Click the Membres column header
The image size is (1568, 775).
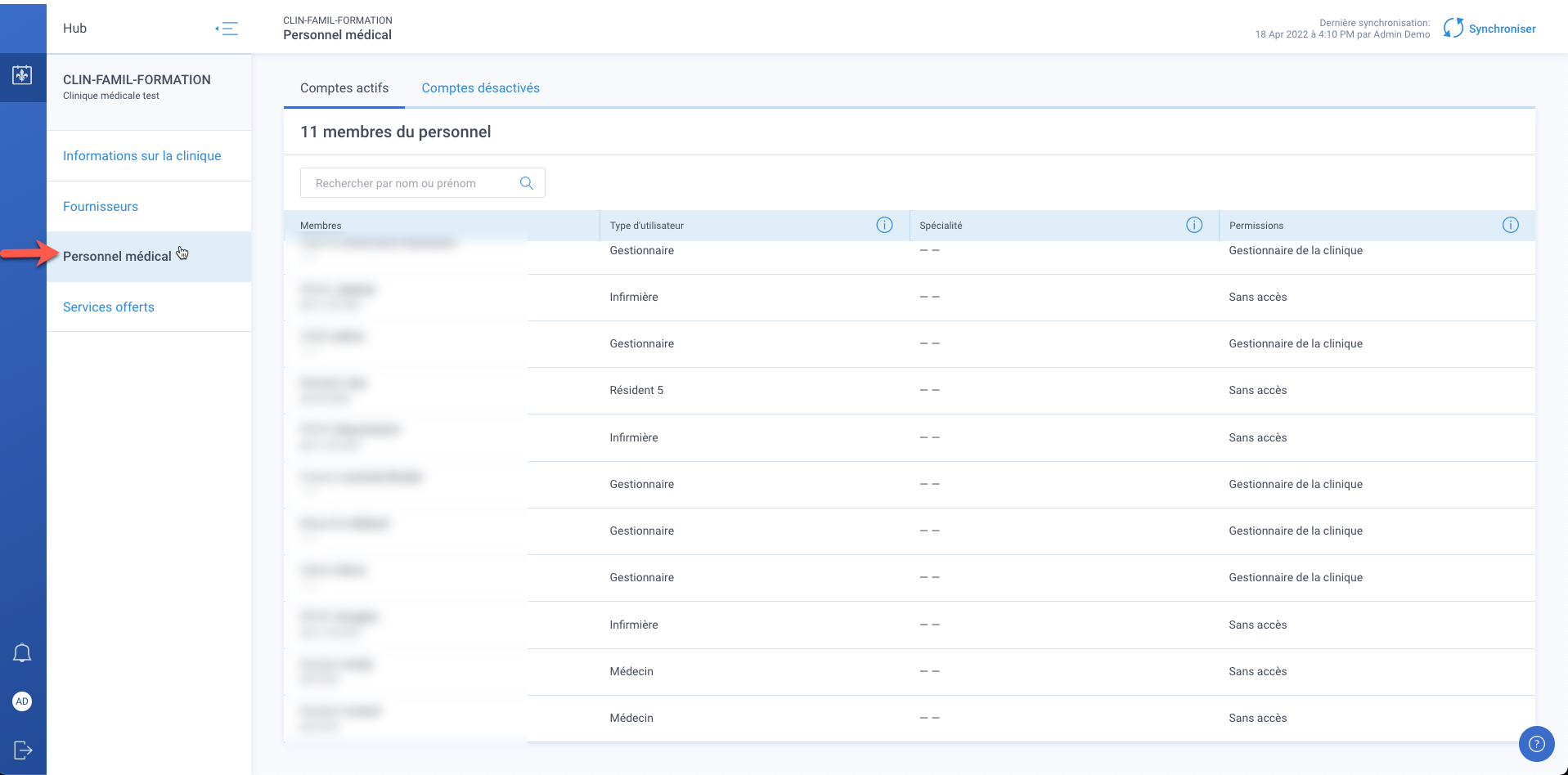pyautogui.click(x=321, y=226)
